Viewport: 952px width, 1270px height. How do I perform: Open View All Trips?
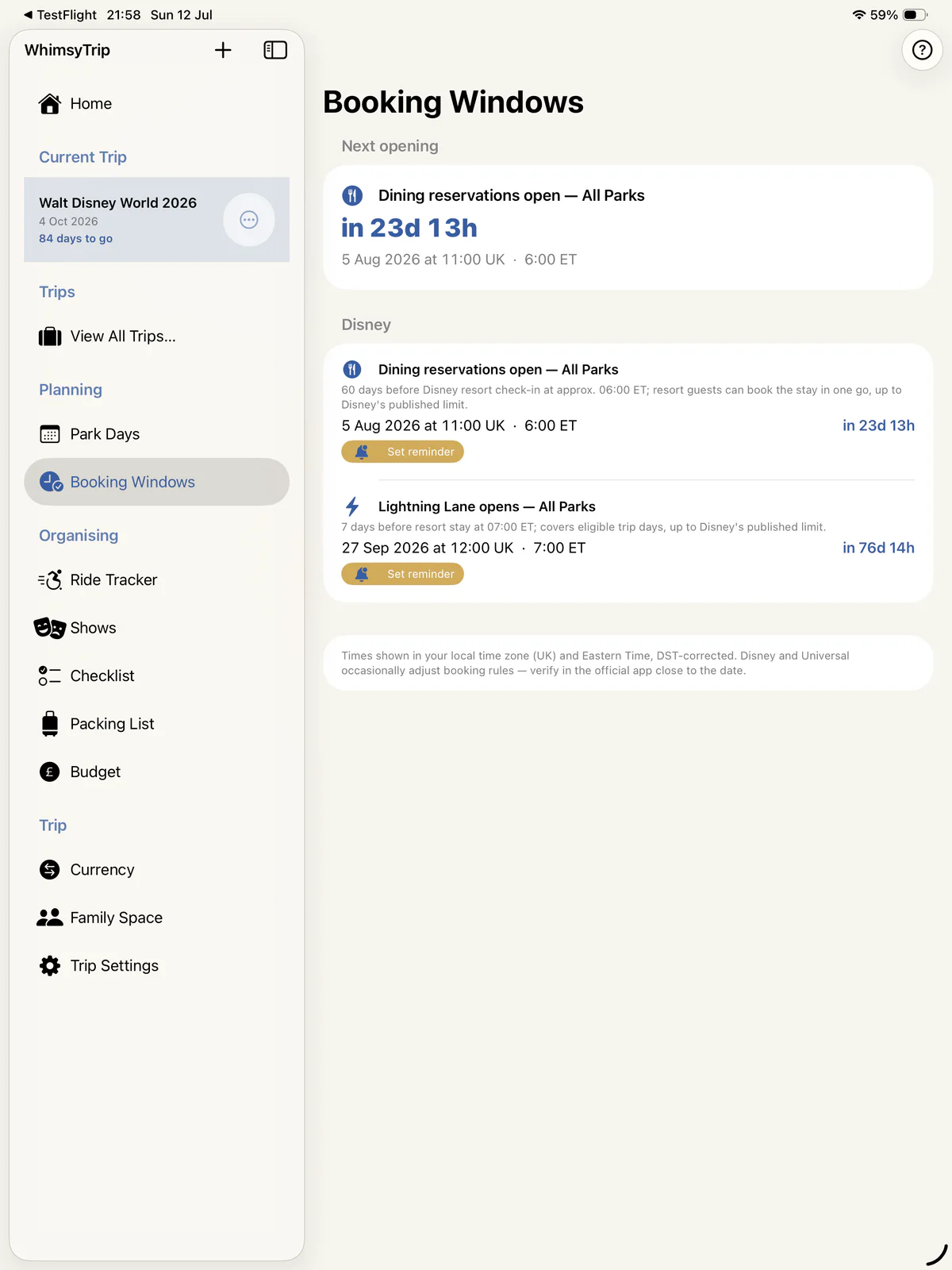(157, 337)
